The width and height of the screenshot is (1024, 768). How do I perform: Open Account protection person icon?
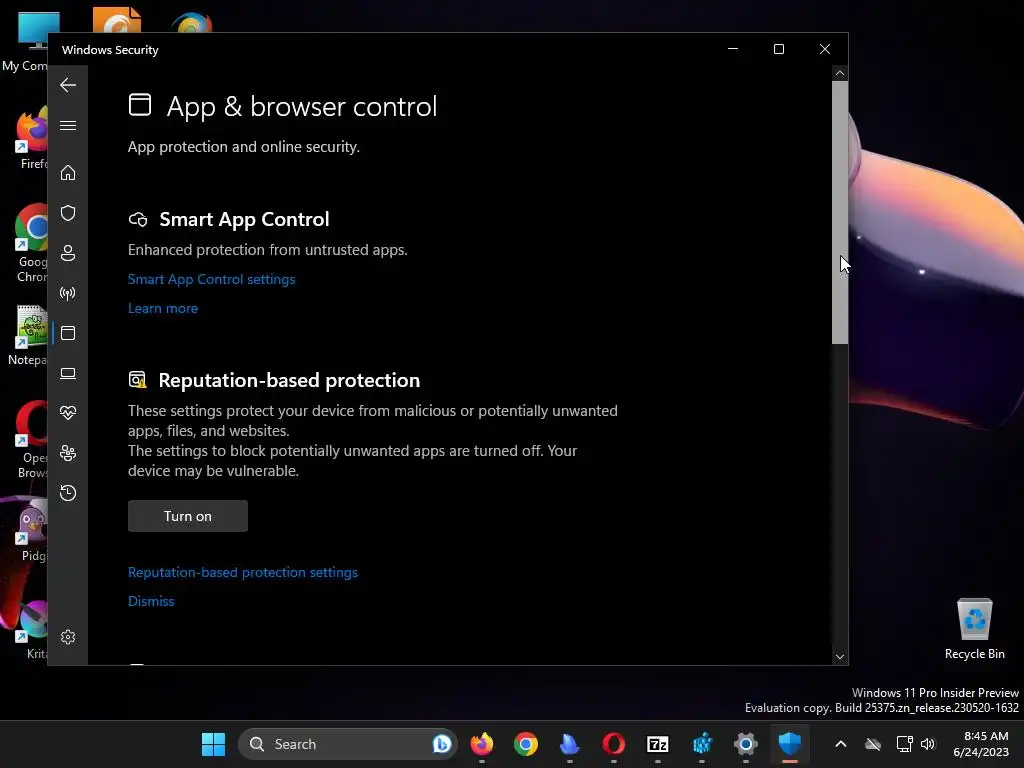[x=68, y=253]
